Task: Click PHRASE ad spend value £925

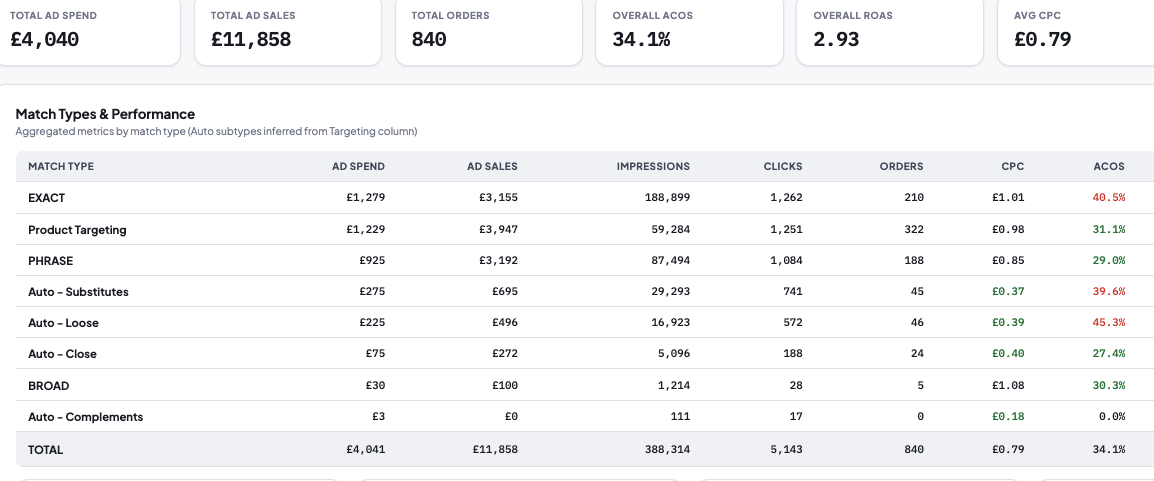Action: coord(372,261)
